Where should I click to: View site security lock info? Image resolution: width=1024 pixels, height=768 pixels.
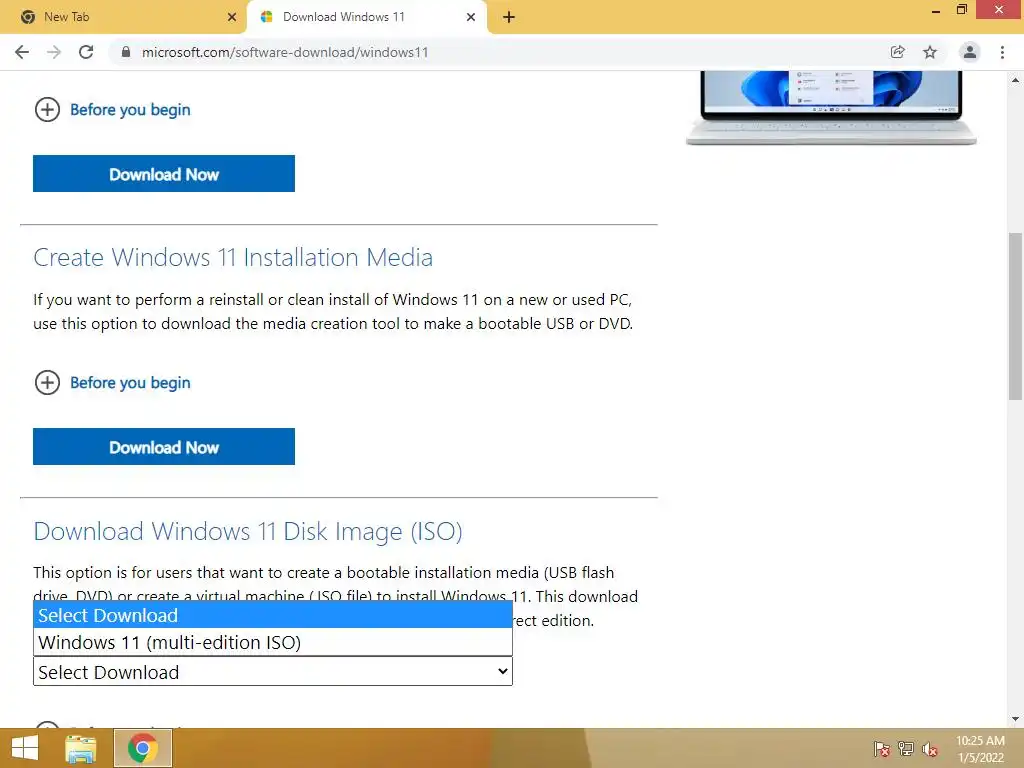click(x=126, y=52)
